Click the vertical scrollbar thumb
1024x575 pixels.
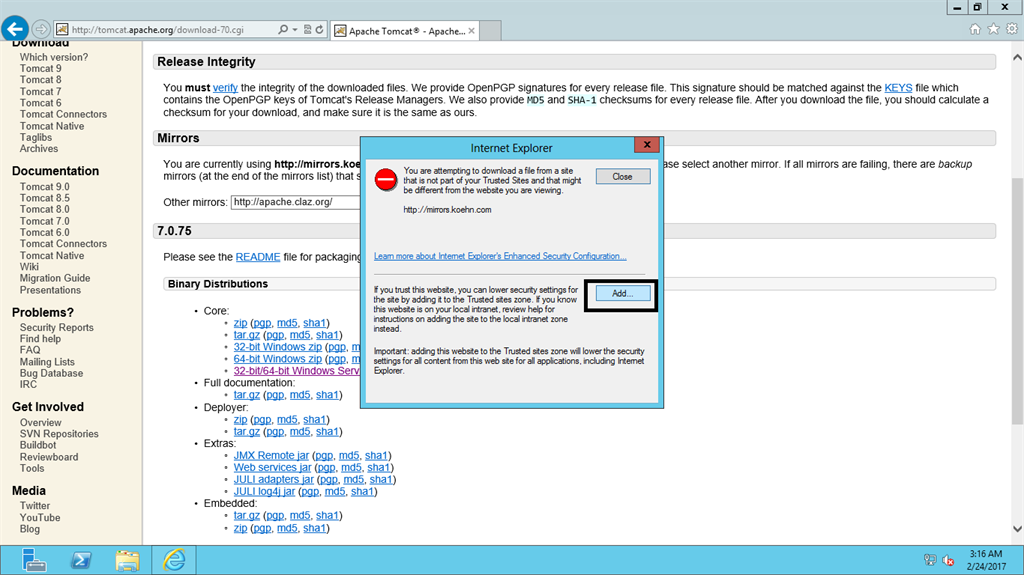1017,301
